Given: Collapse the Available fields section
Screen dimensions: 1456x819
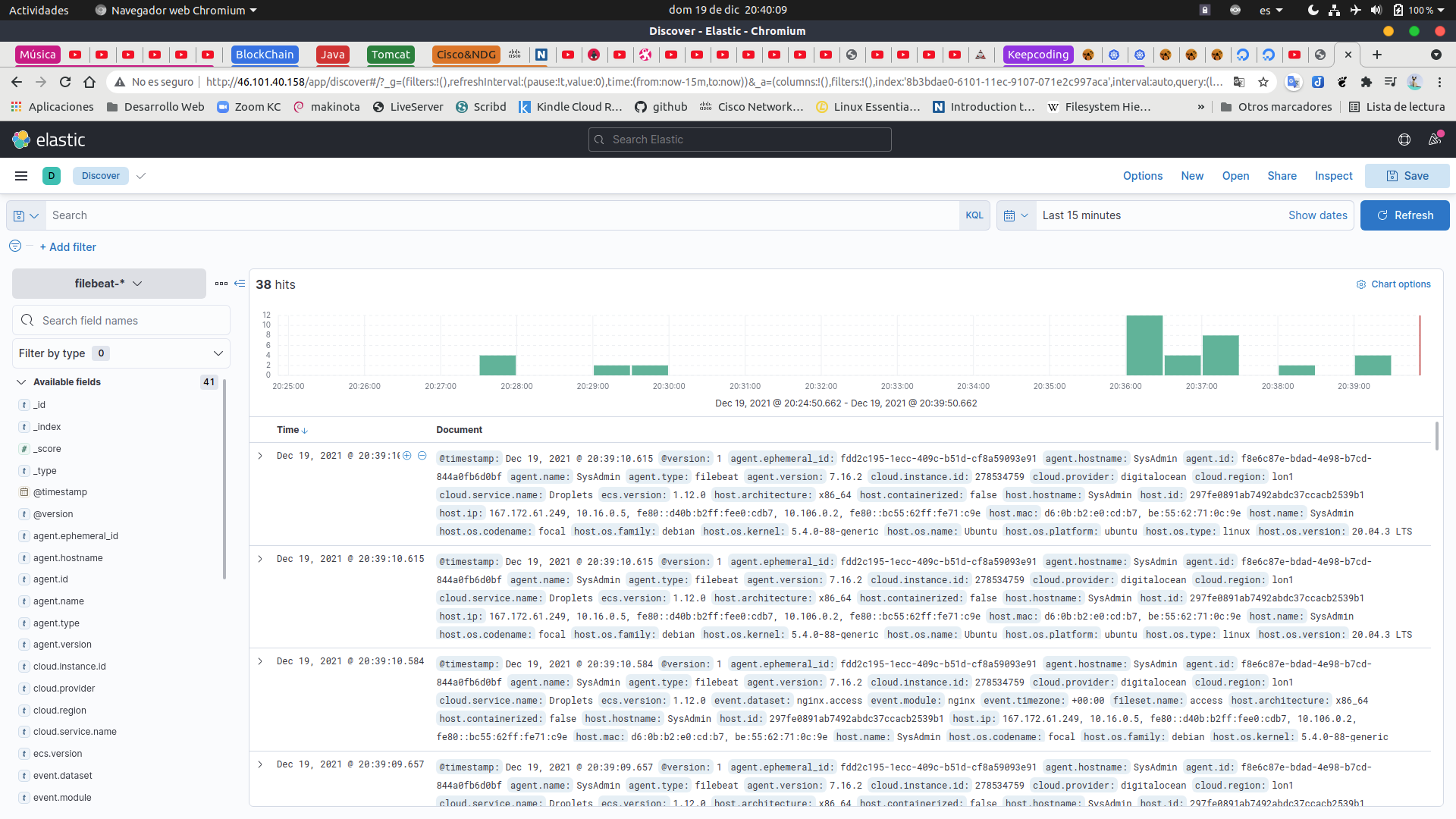Looking at the screenshot, I should point(20,381).
